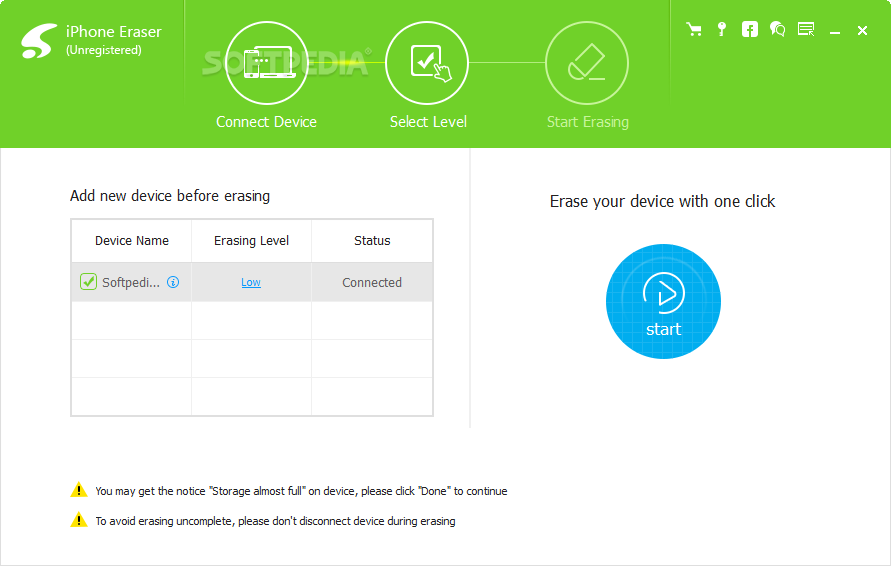Screen dimensions: 891x566
Task: Open the Low erasing level link
Action: click(251, 282)
